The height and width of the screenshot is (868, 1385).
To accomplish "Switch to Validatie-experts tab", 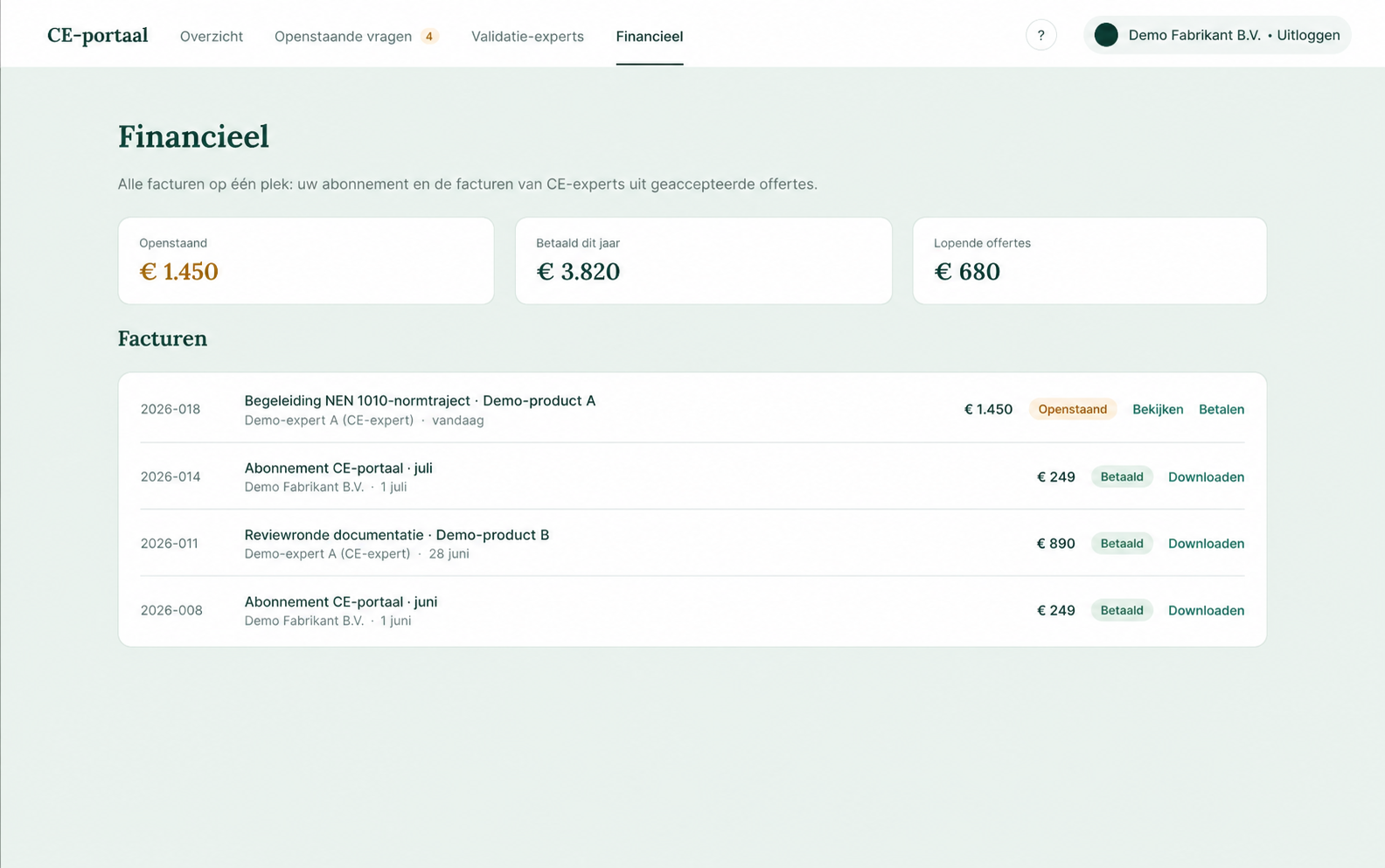I will click(x=527, y=36).
